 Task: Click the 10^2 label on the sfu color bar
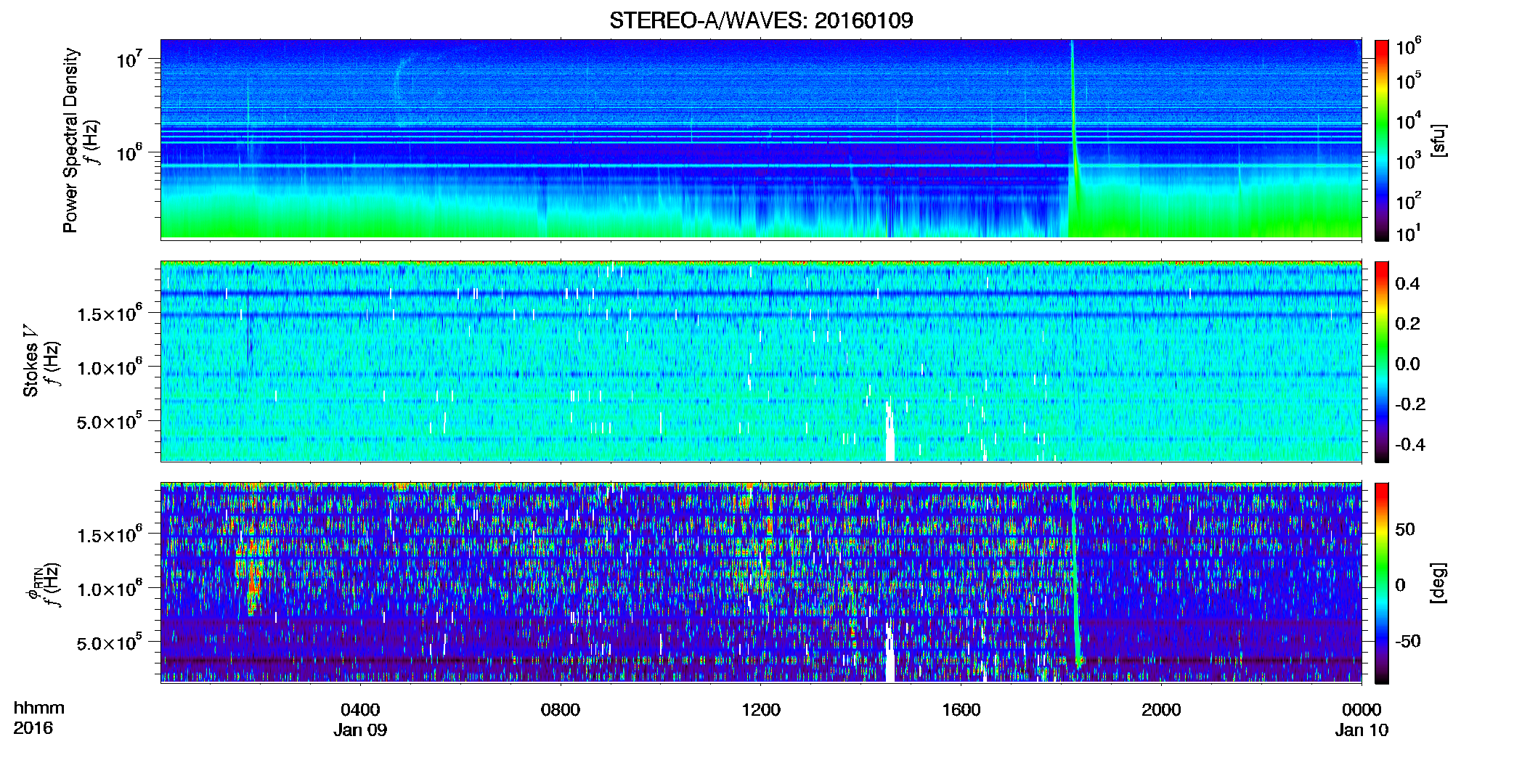[1409, 201]
